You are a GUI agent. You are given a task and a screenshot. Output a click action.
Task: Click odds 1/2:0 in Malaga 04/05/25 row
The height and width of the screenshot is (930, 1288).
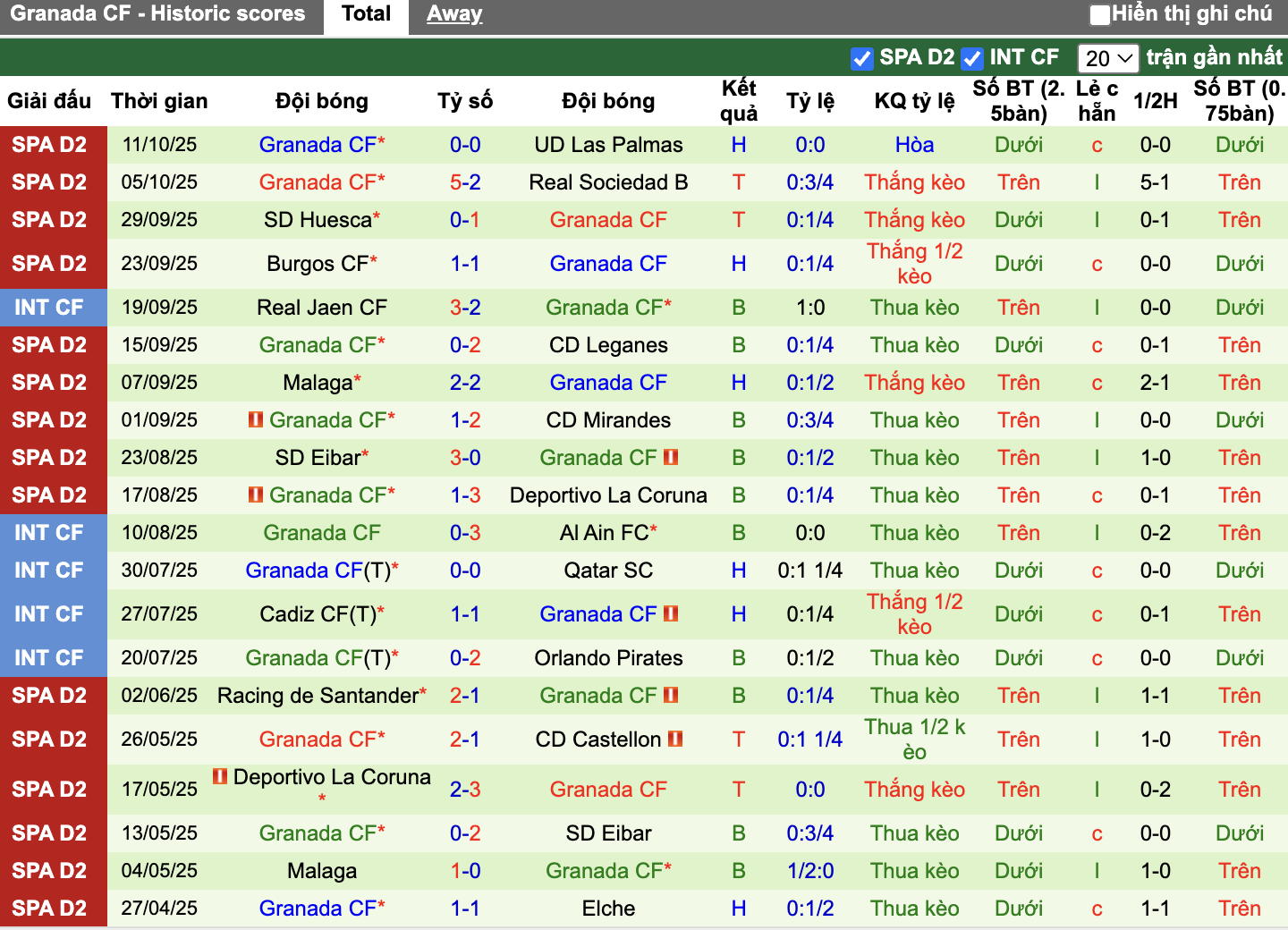tap(810, 871)
